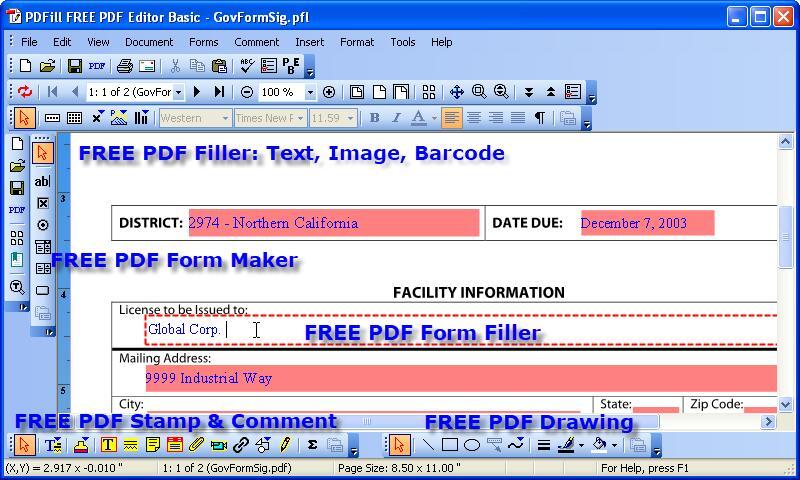
Task: Click the License to be Issued text field
Action: (461, 330)
